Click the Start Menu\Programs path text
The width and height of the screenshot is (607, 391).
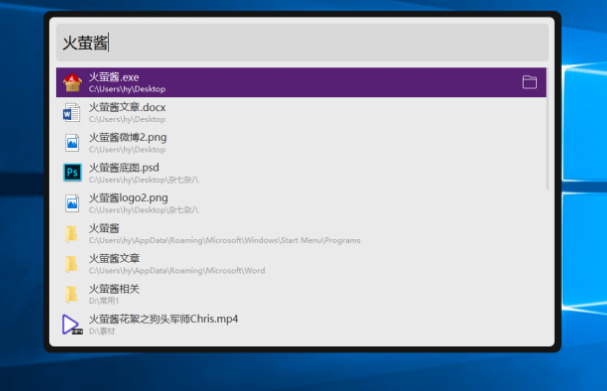pos(225,240)
